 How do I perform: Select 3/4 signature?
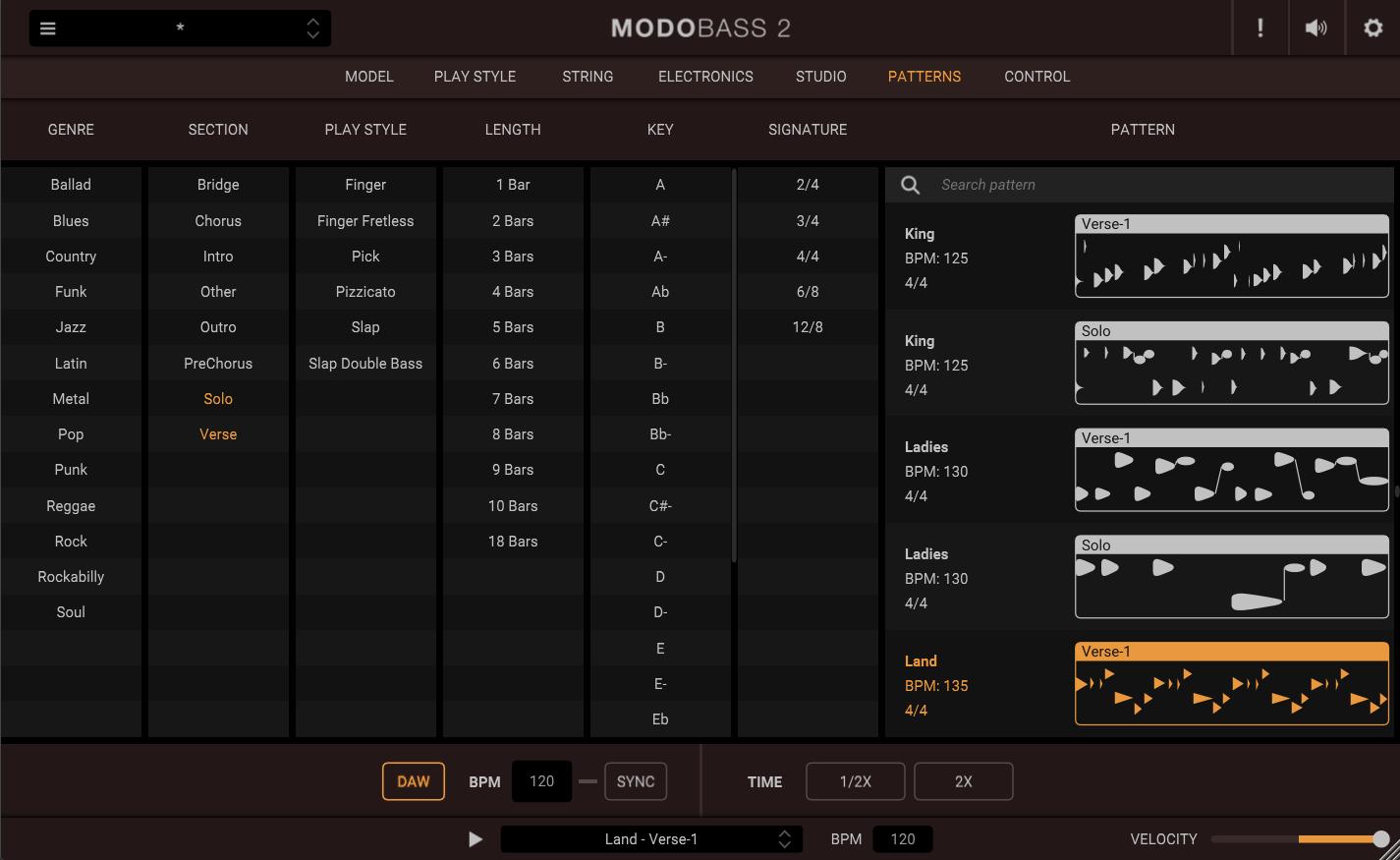[x=808, y=221]
